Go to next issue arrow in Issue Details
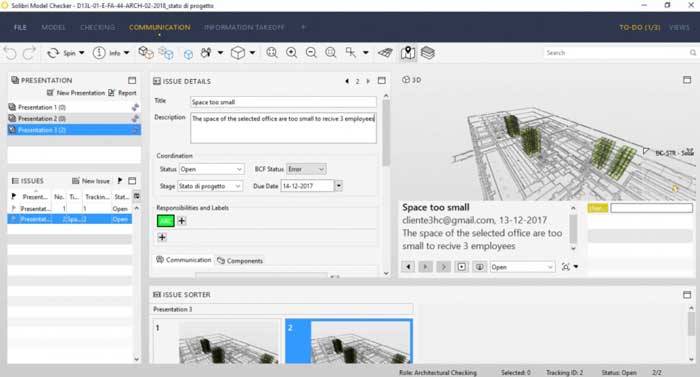Viewport: 700px width, 377px height. click(x=368, y=81)
